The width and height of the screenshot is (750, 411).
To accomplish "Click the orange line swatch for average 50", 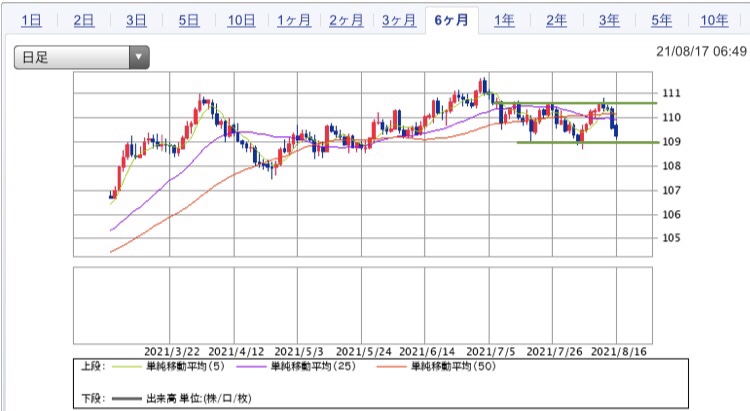I will (x=391, y=367).
